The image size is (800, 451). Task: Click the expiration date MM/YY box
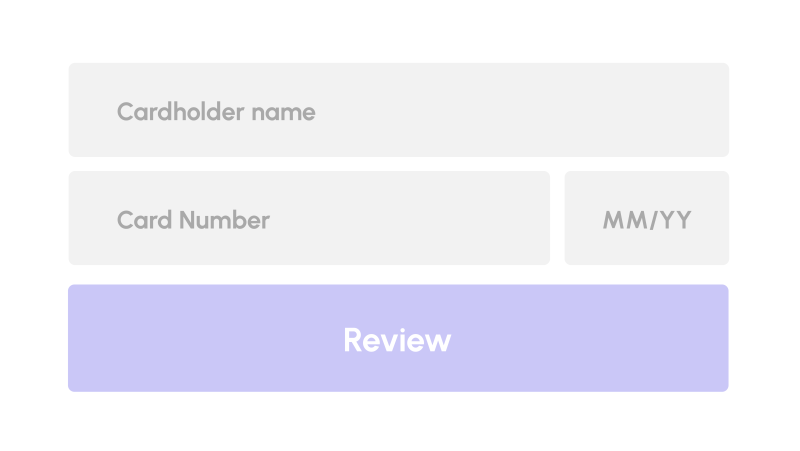(x=646, y=218)
